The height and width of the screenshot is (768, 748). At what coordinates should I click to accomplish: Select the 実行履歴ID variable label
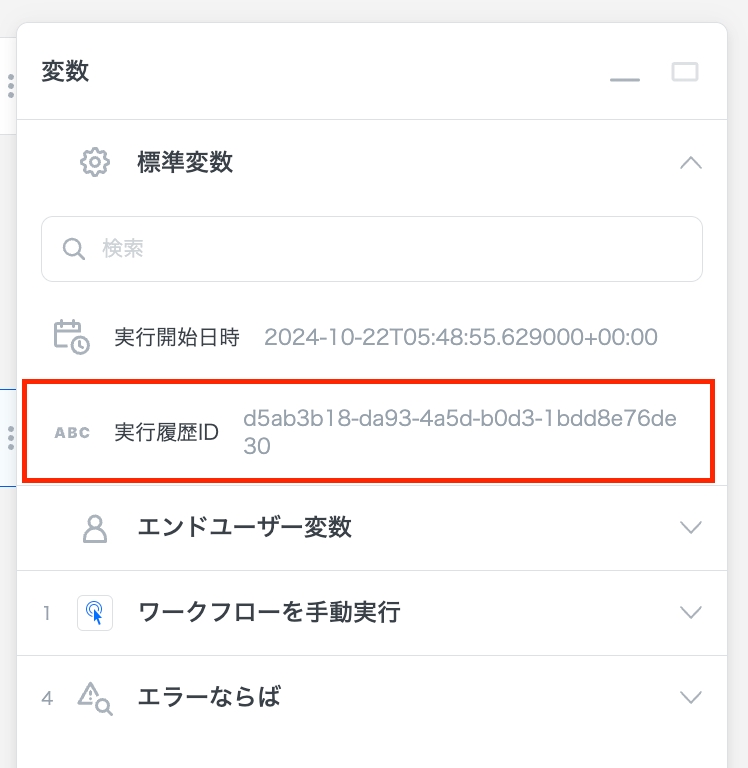point(167,432)
